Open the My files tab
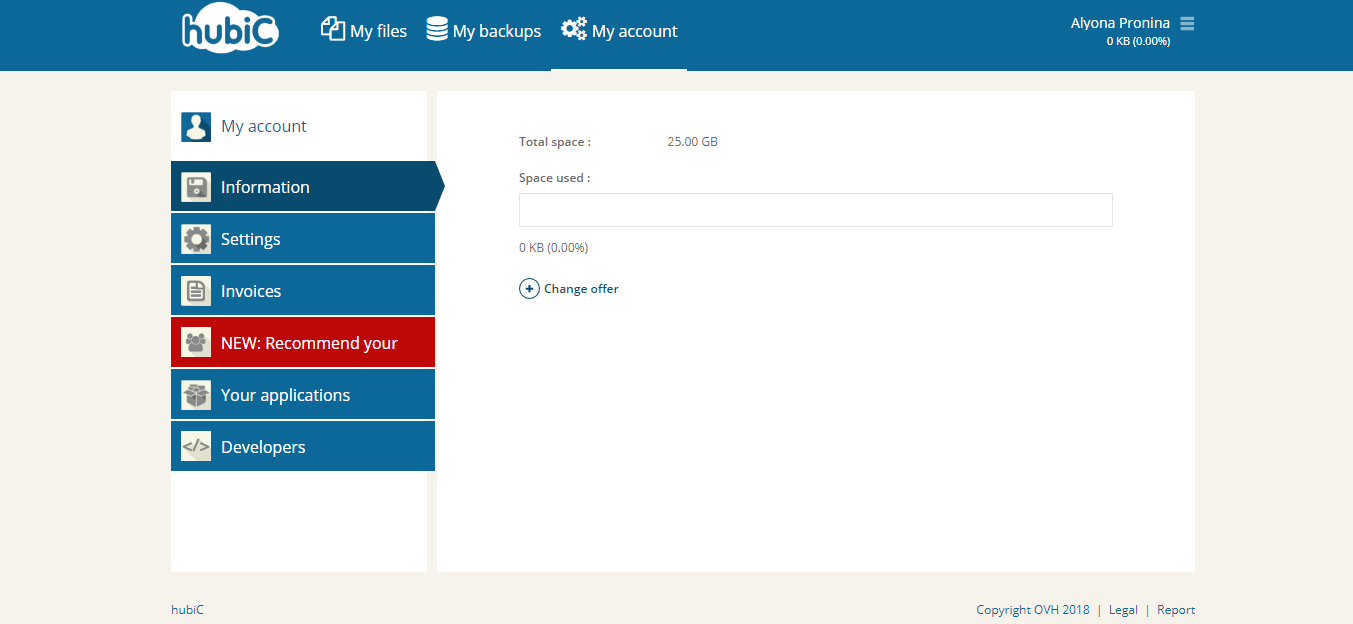The height and width of the screenshot is (624, 1353). [364, 31]
